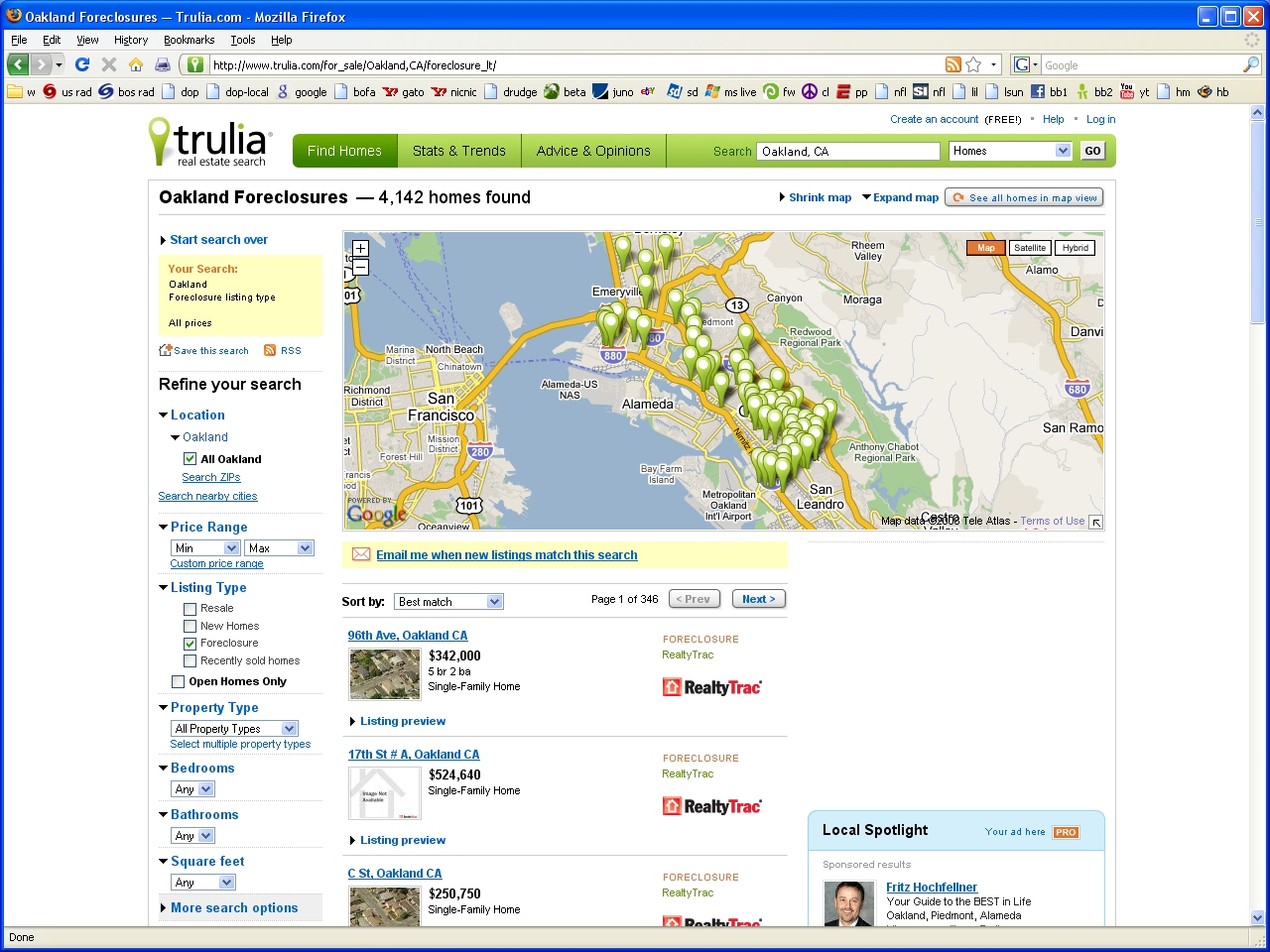Screen dimensions: 1270x952
Task: Open the 'ms live' bookmark
Action: (730, 91)
